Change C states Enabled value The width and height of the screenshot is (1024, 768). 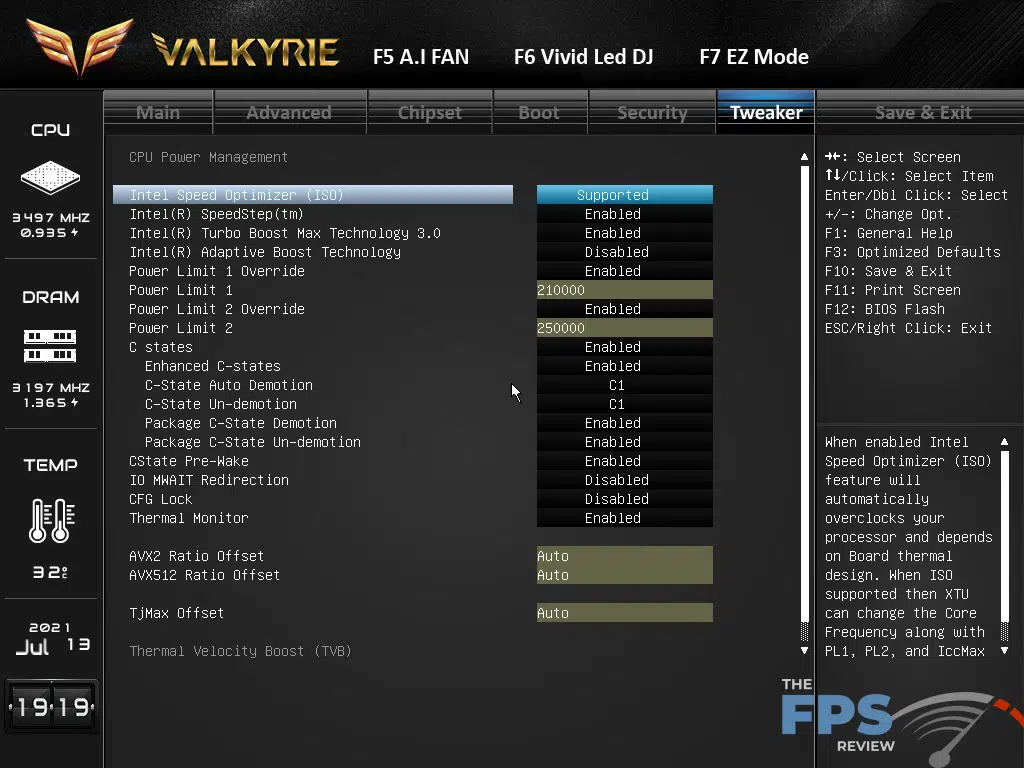(x=624, y=346)
